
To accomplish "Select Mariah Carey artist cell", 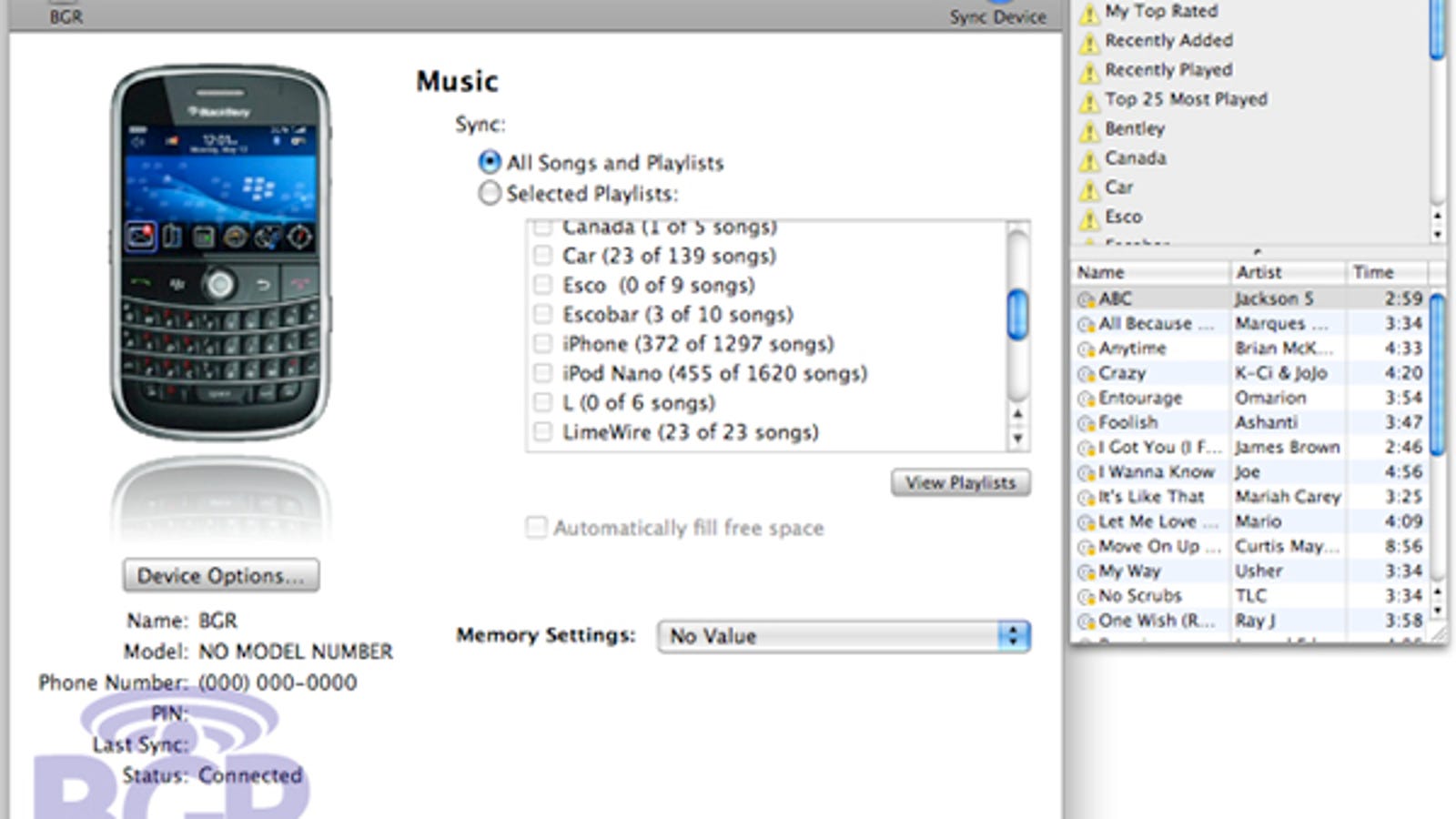I will pyautogui.click(x=1287, y=497).
